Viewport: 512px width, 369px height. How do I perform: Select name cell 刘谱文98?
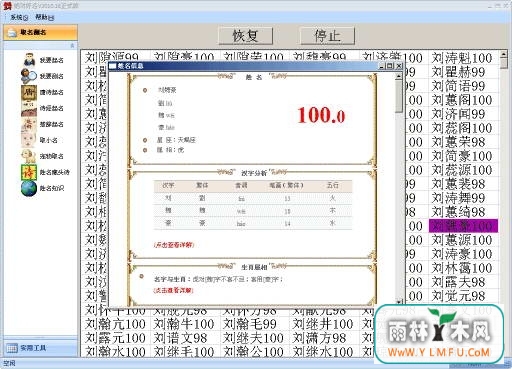tap(185, 338)
